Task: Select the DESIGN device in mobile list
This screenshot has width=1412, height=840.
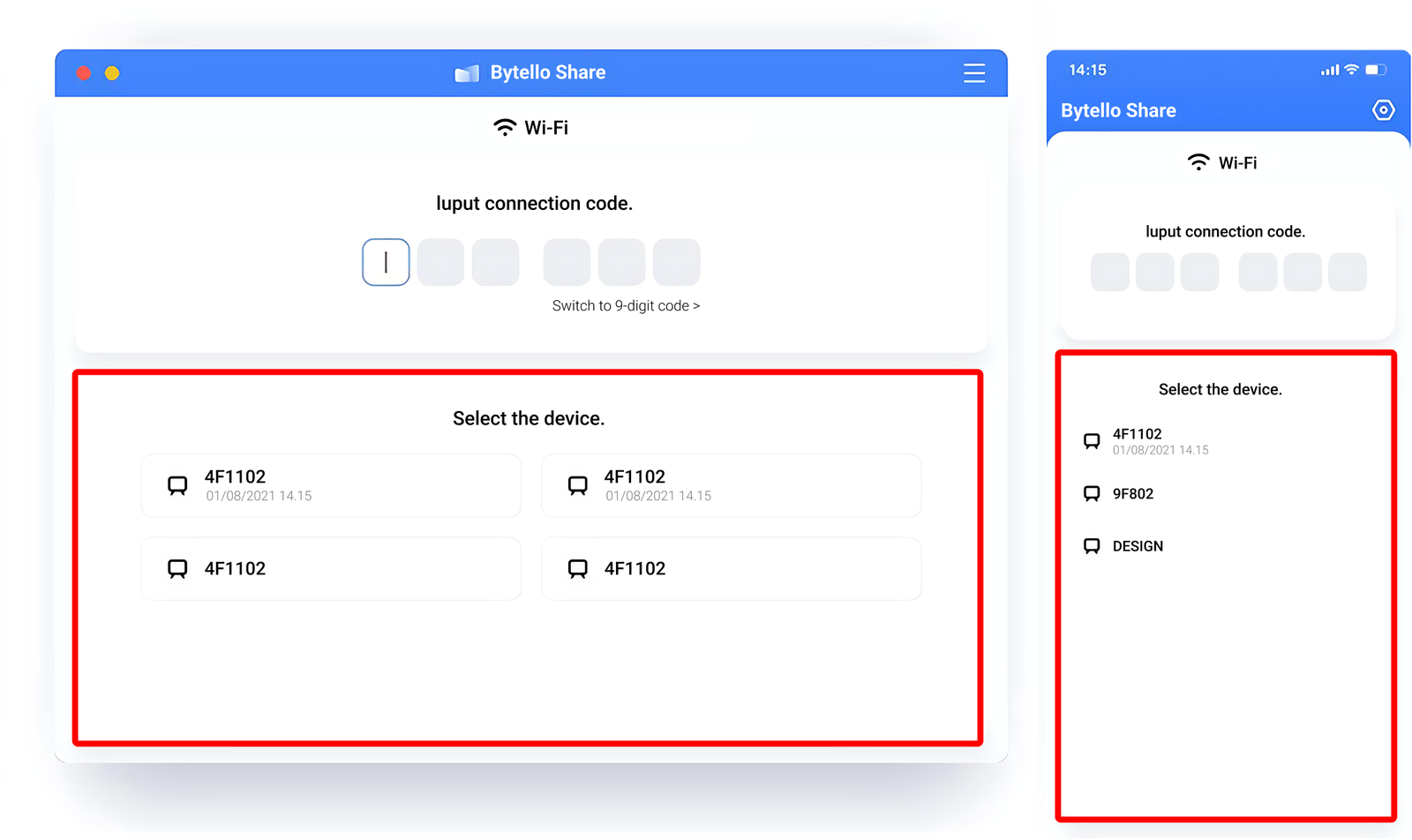Action: tap(1138, 546)
